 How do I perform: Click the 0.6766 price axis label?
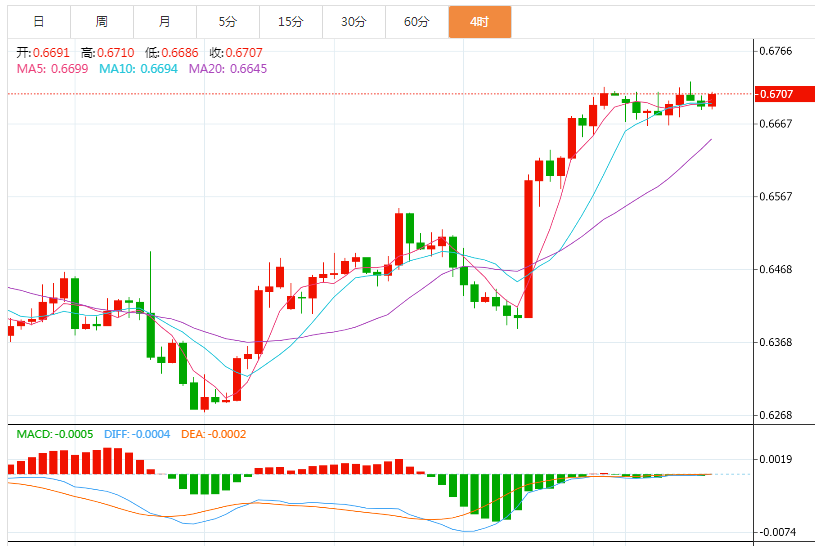coord(775,51)
